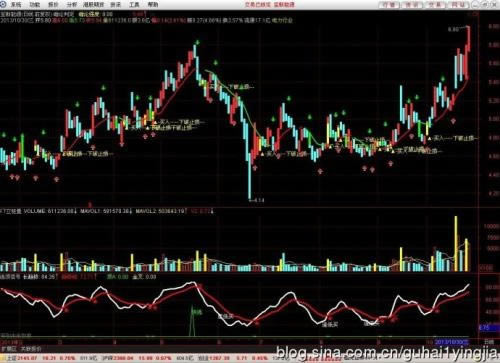This screenshot has height=363, width=500.
Task: Click the highlighted date label on time axis
Action: [451, 342]
